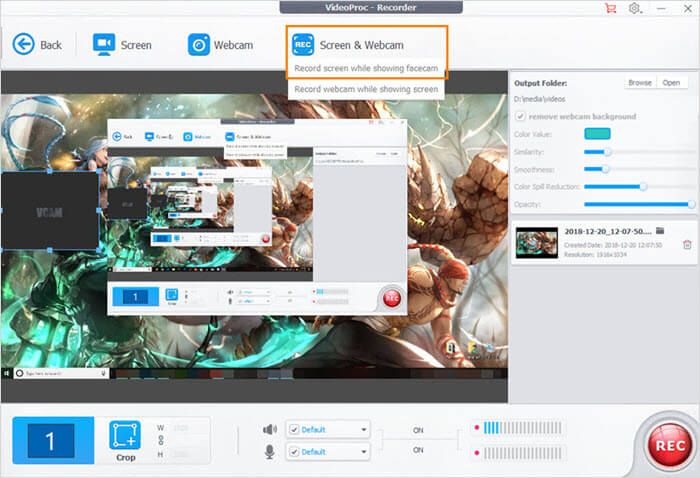Image resolution: width=700 pixels, height=478 pixels.
Task: Click the Open output folder button
Action: [x=671, y=83]
